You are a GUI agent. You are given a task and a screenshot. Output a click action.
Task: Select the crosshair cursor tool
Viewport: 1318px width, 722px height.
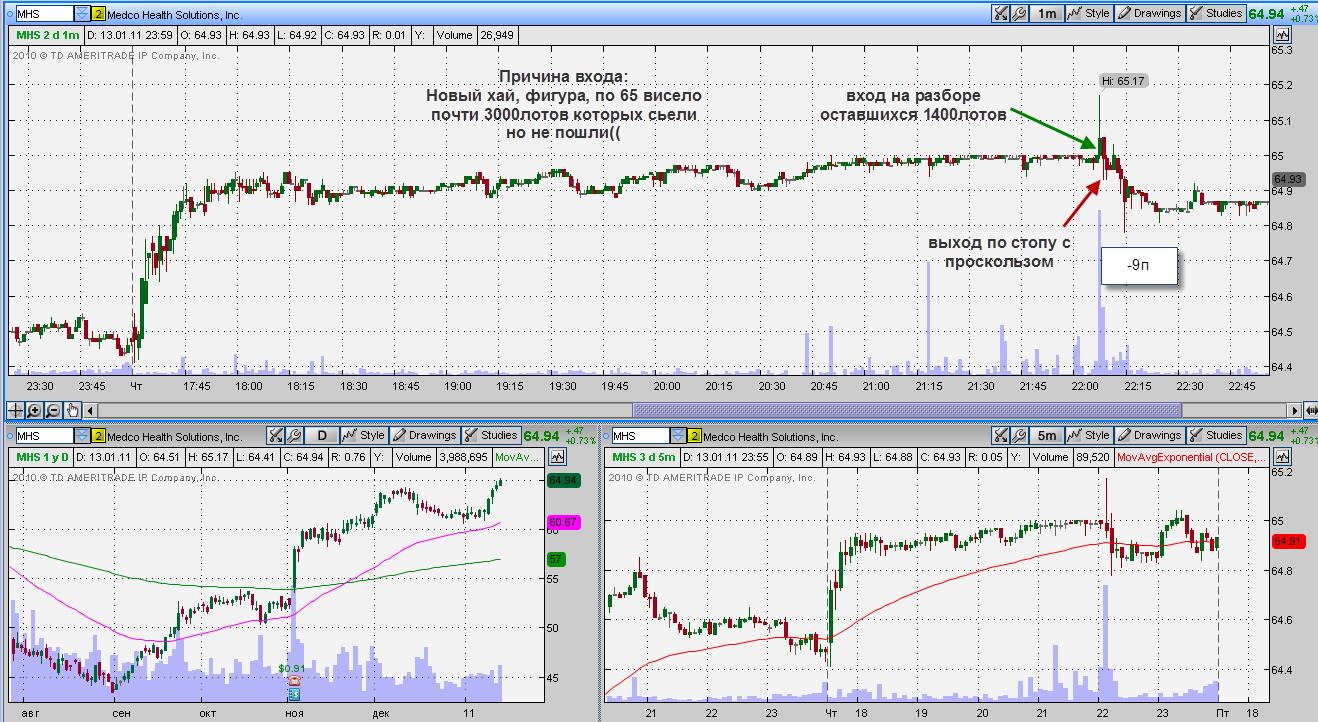[16, 410]
